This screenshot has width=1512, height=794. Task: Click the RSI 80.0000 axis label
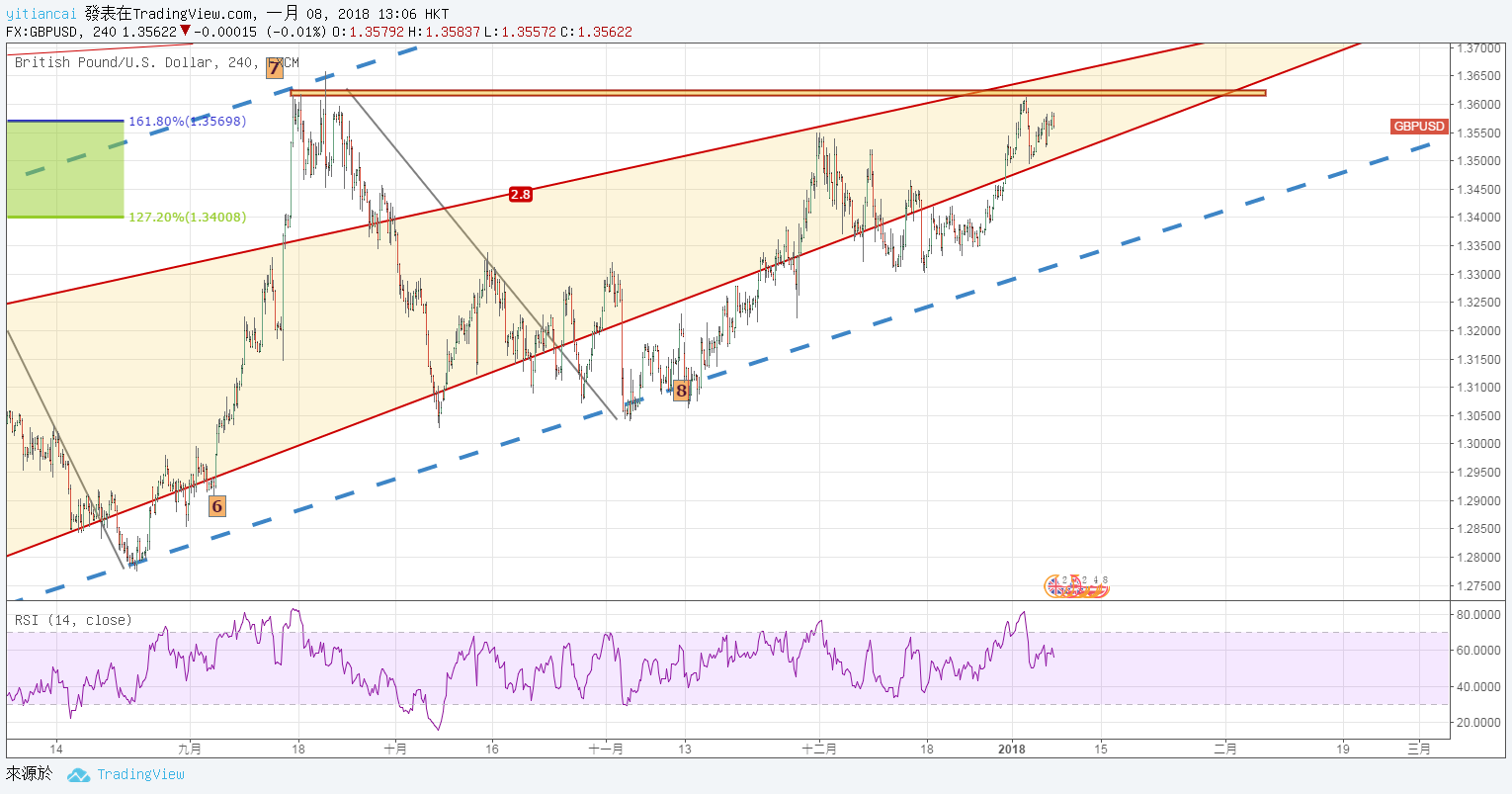(x=1480, y=615)
